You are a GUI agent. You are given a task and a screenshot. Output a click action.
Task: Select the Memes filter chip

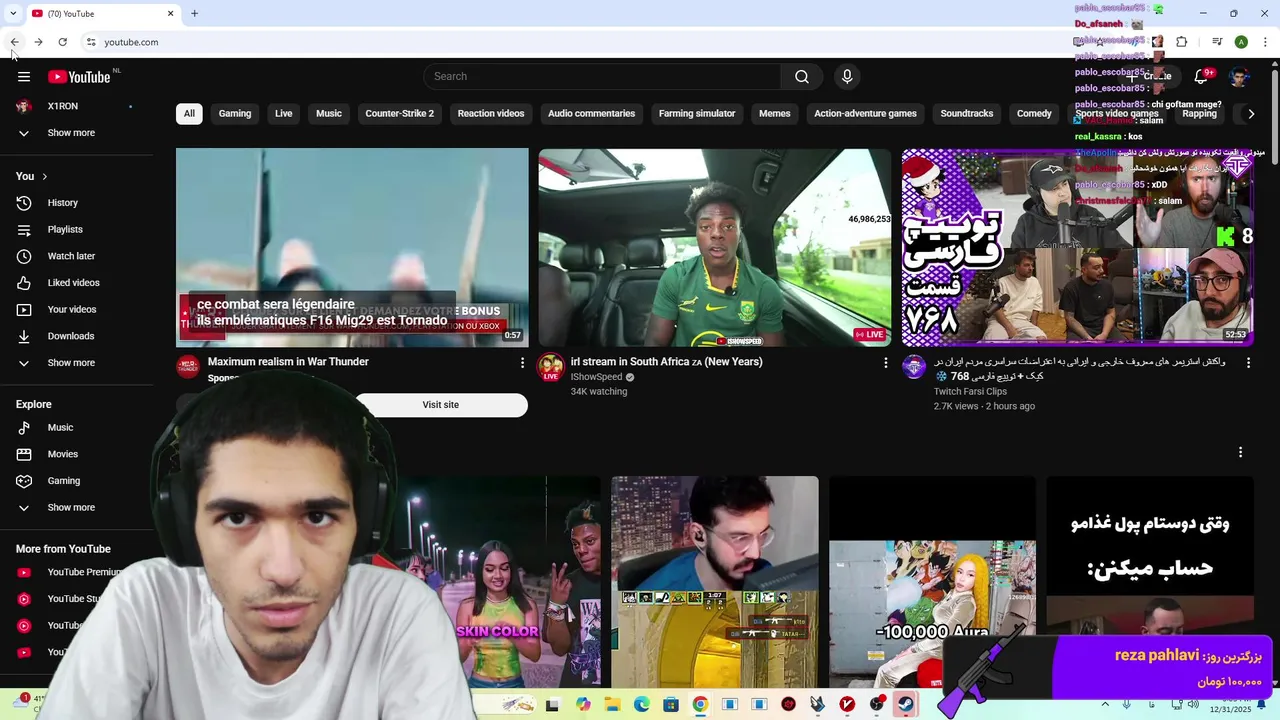click(775, 113)
